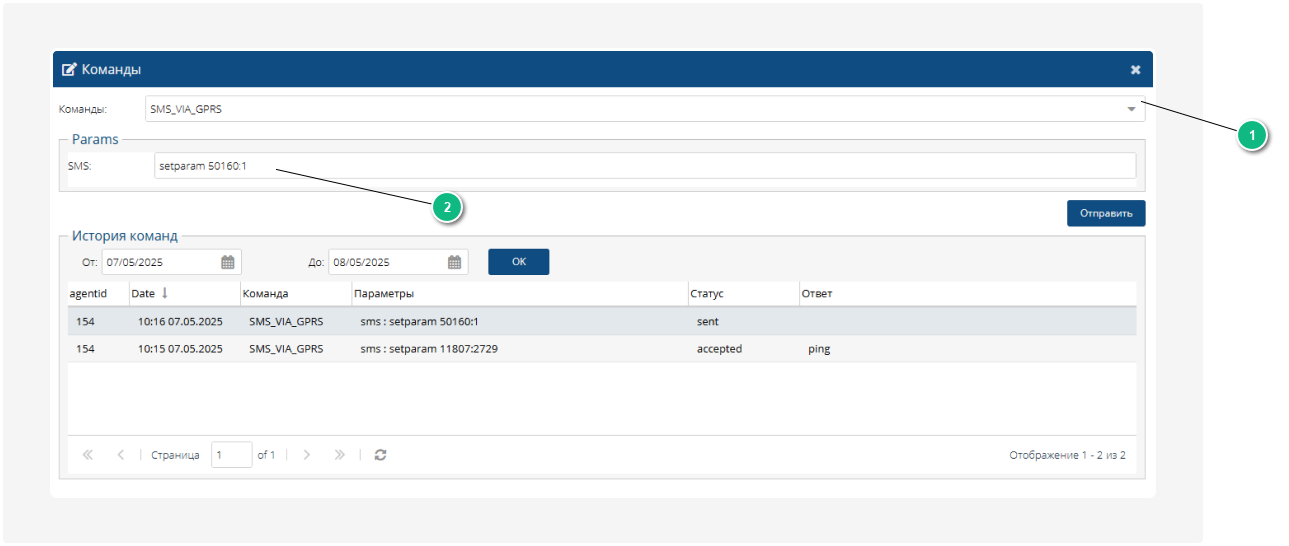Sort by the Статус column header
This screenshot has height=546, width=1289.
point(743,294)
